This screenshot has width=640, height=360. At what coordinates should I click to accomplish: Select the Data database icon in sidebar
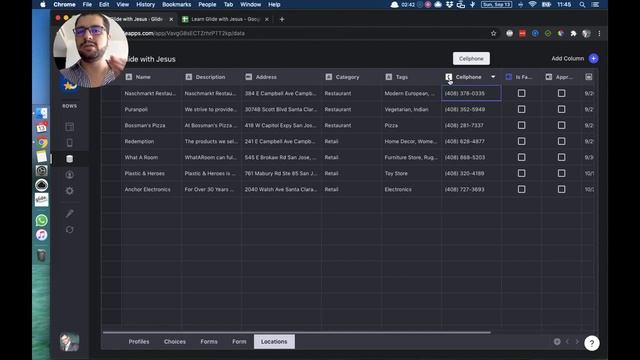[69, 159]
